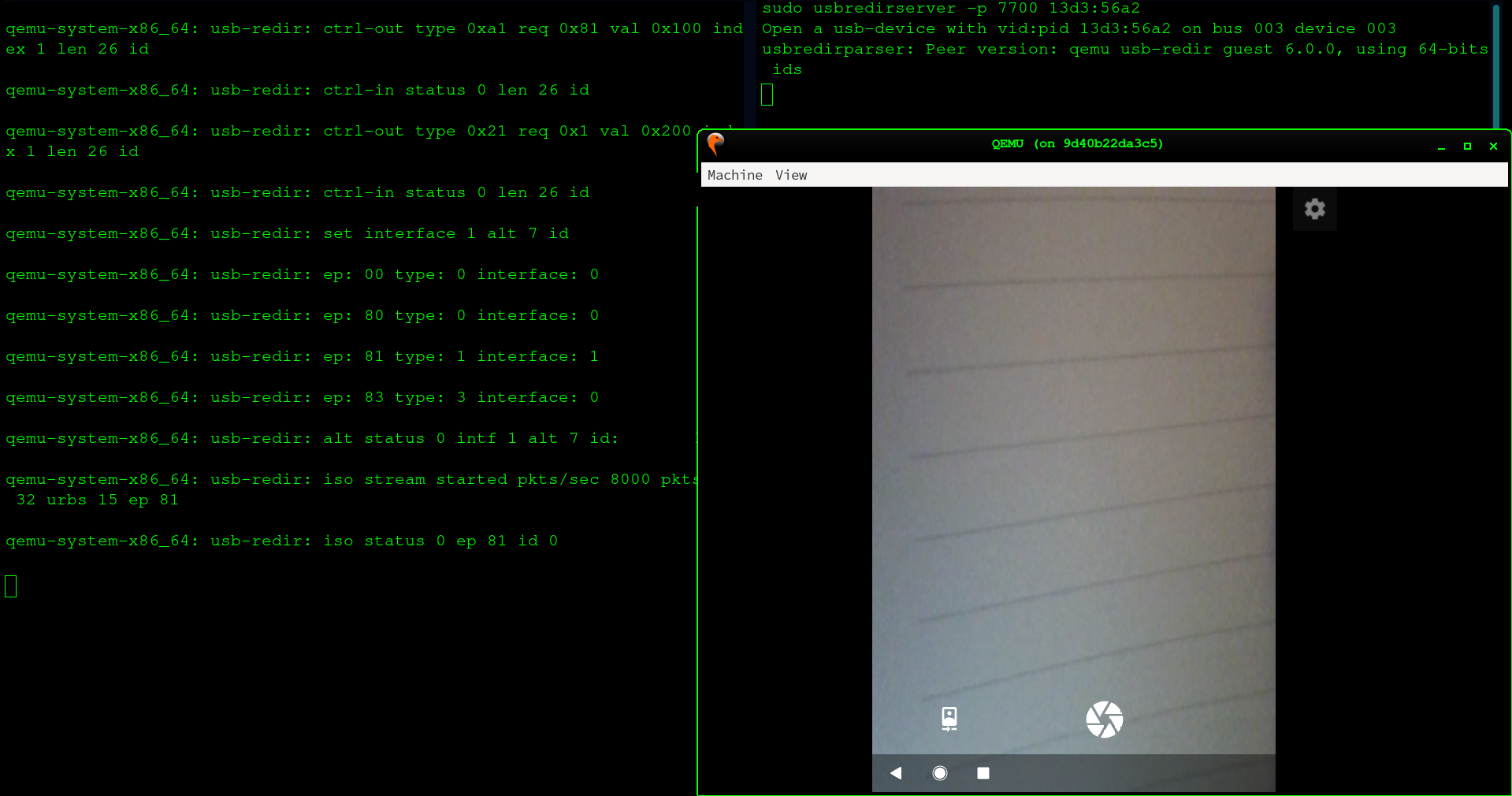
Task: Click the 'sudo usbredirserver -p 7700' command line
Action: point(950,8)
